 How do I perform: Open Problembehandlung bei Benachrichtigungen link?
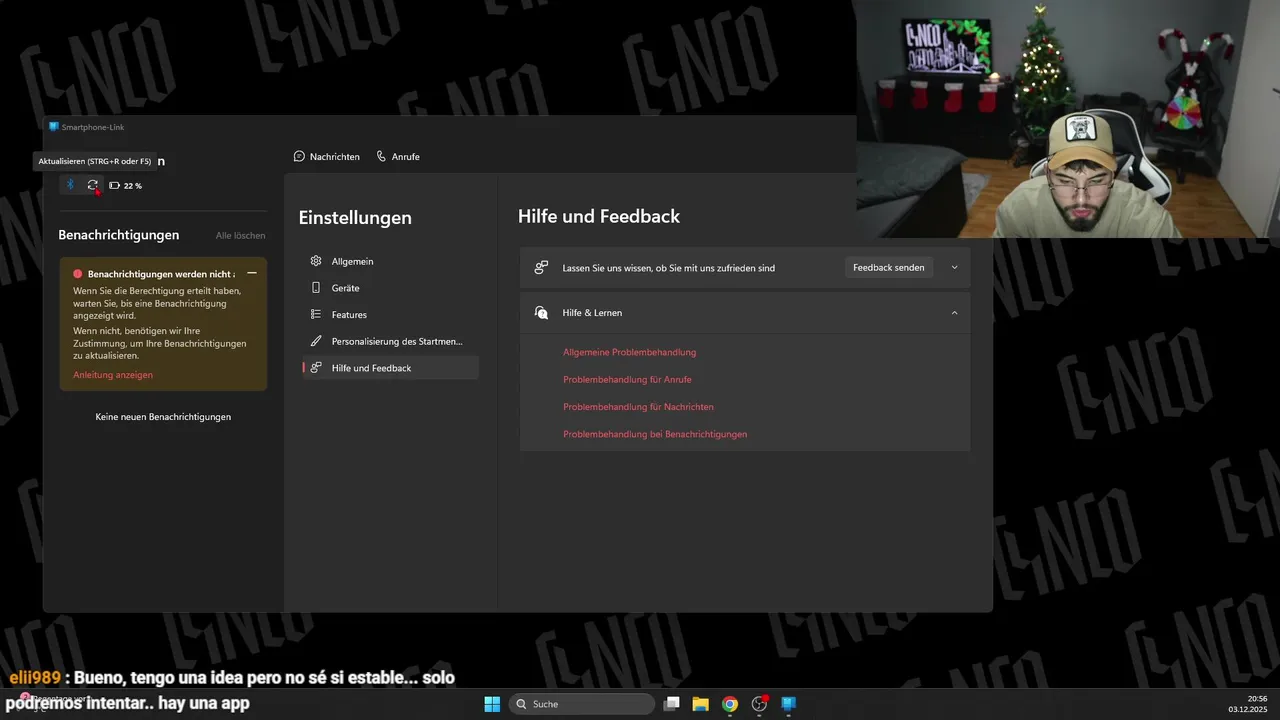[655, 435]
